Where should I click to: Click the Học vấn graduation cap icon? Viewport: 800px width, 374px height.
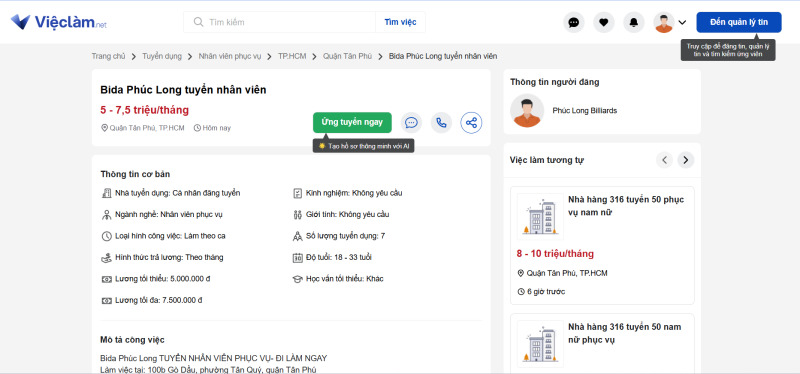[297, 279]
